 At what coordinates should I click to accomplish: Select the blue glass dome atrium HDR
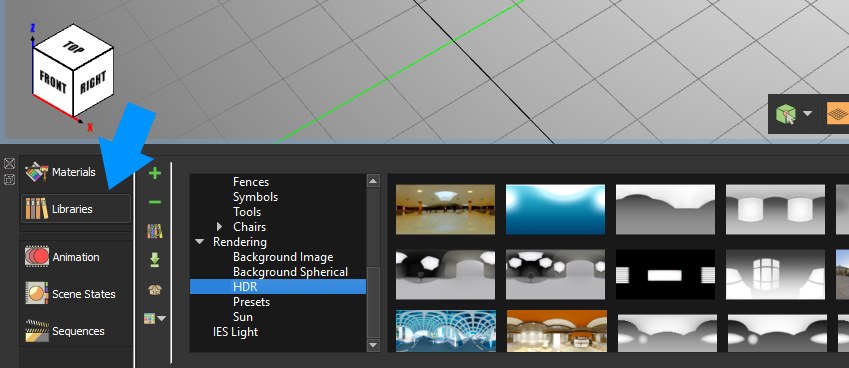click(446, 331)
